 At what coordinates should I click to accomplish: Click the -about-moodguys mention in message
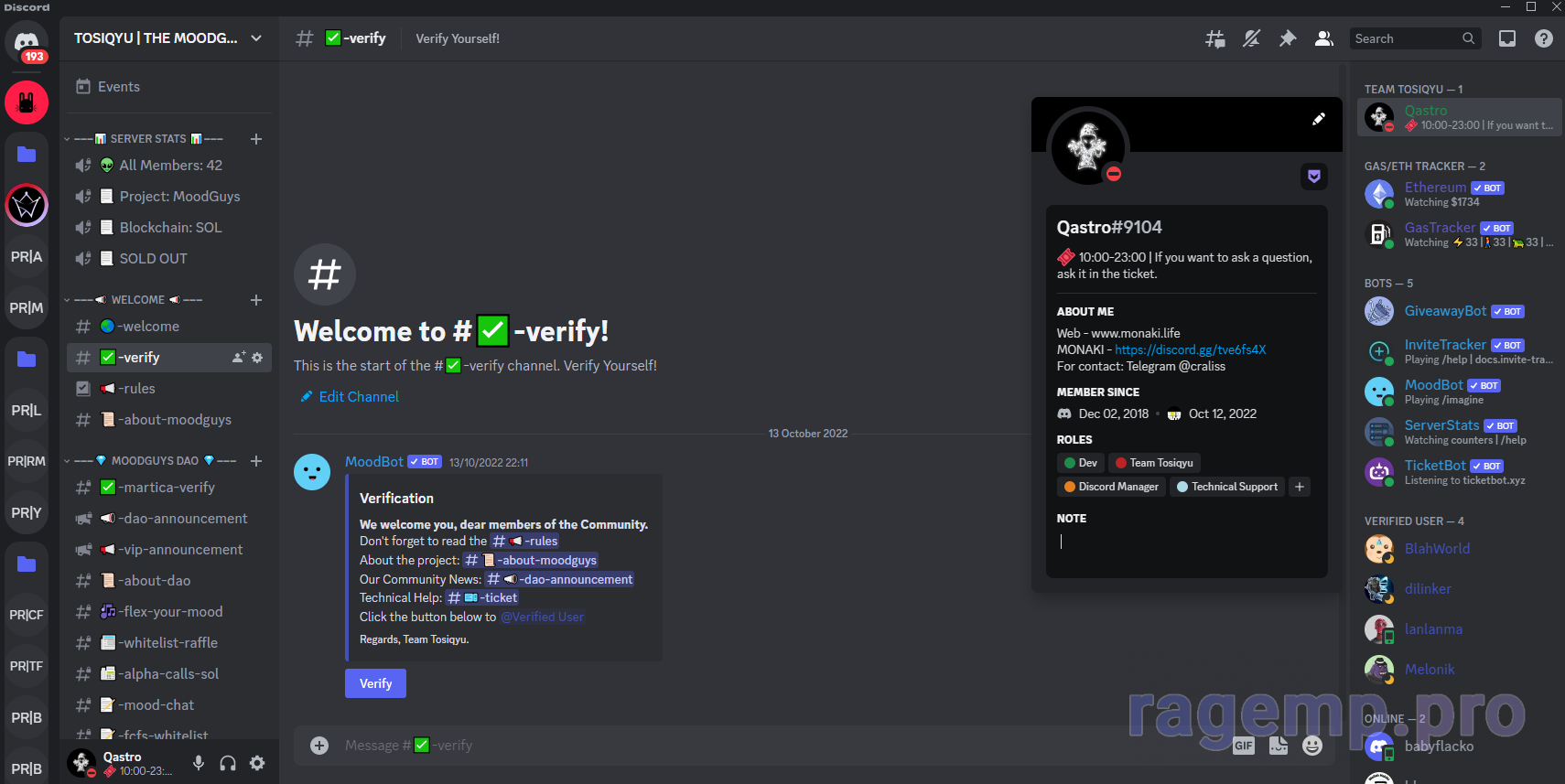(531, 560)
